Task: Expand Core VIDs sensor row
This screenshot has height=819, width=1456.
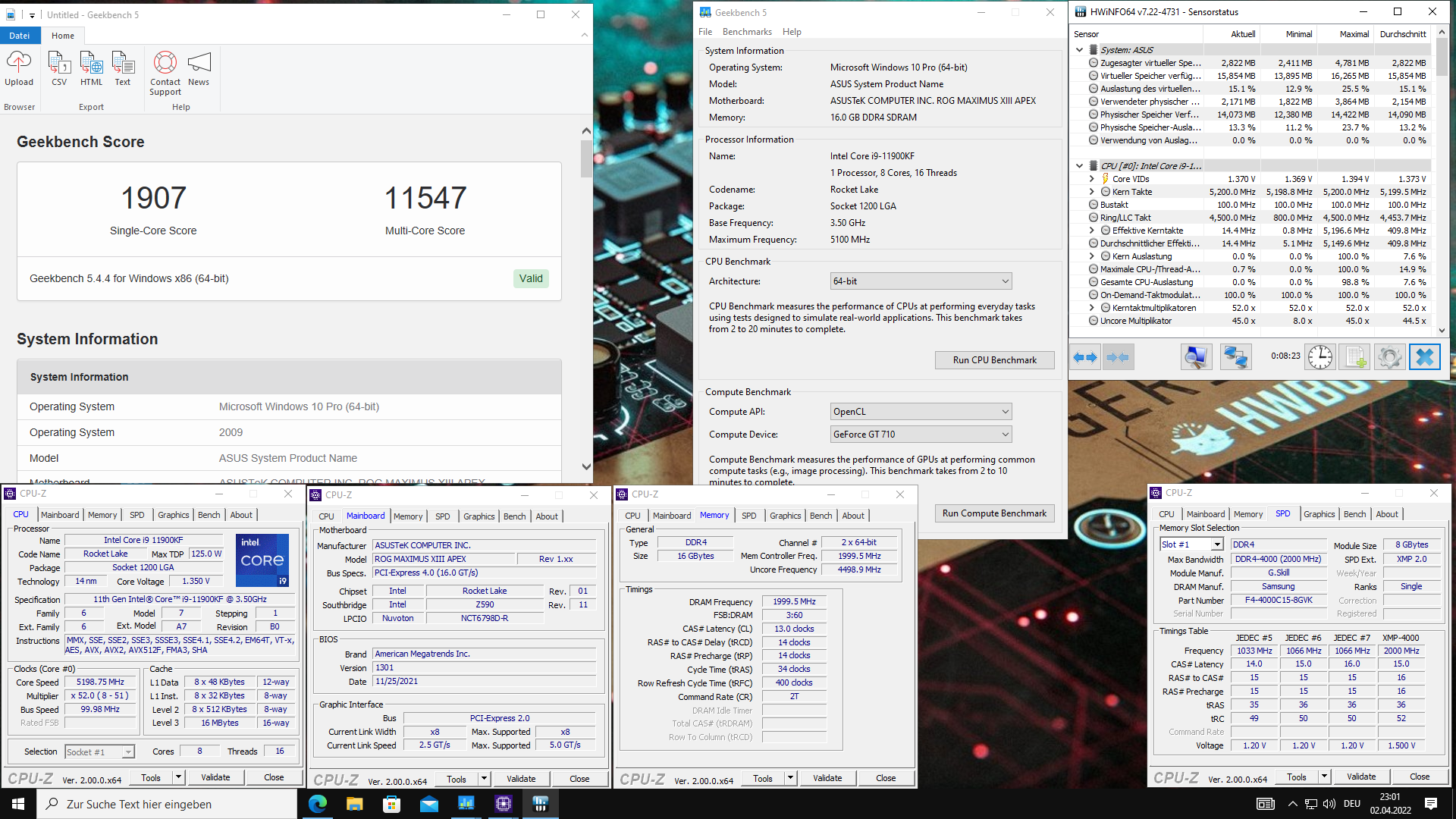Action: point(1092,179)
